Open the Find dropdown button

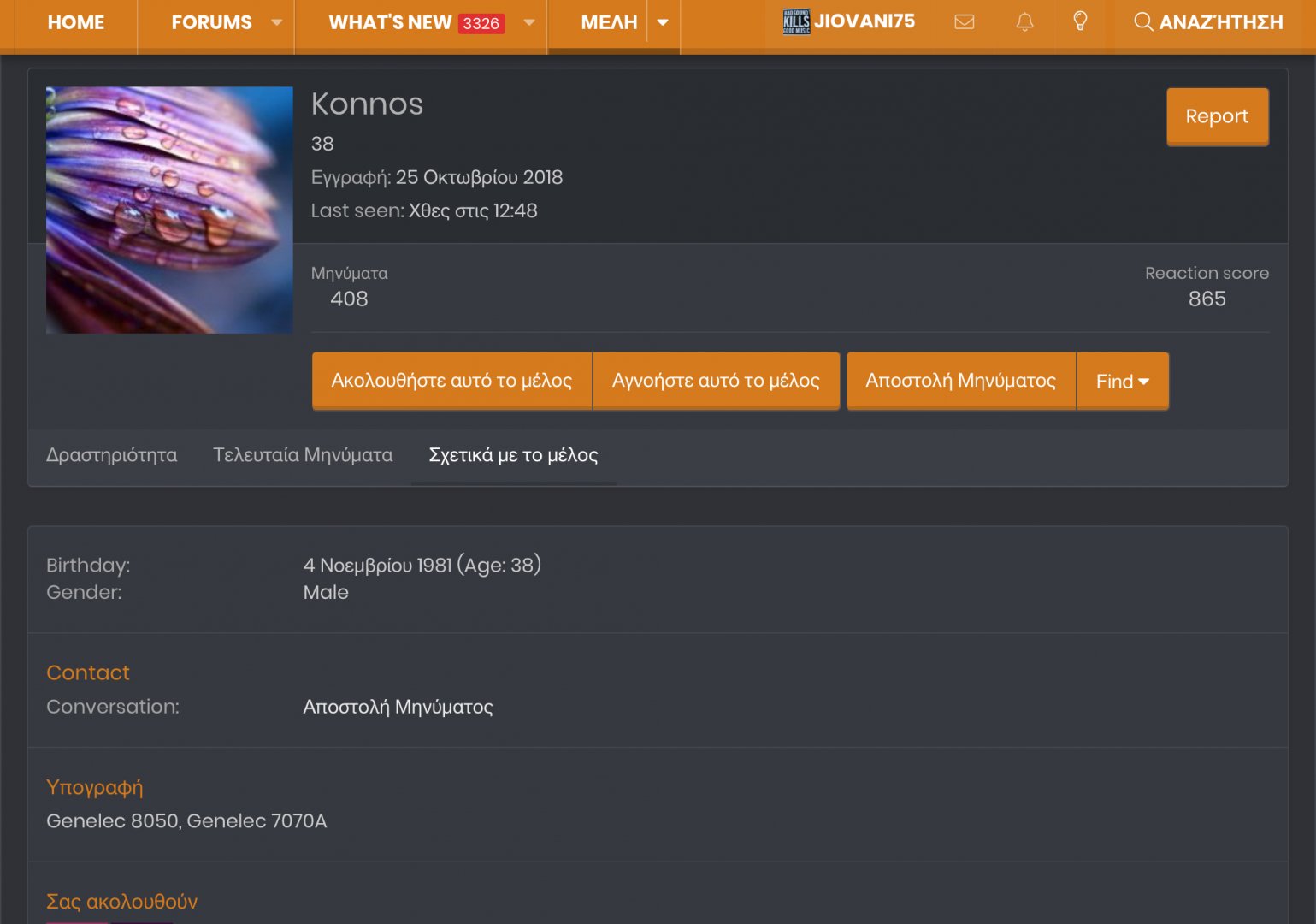[1123, 382]
